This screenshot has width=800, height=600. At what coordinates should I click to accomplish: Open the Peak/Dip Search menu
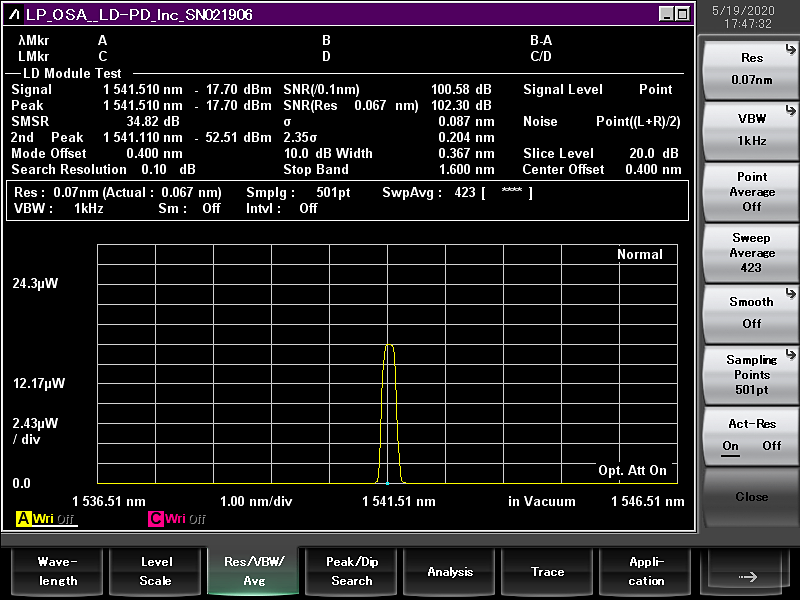pos(351,571)
